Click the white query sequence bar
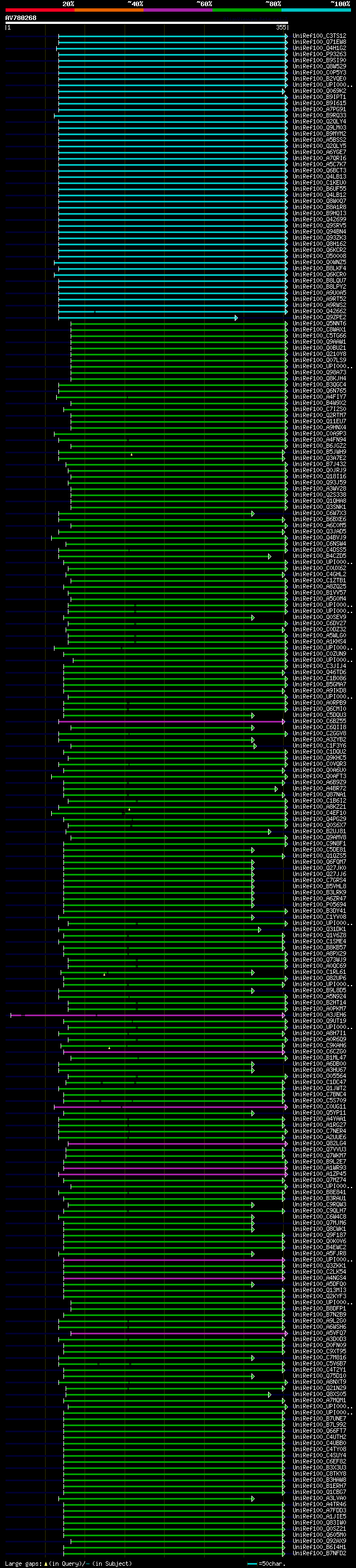 (147, 23)
